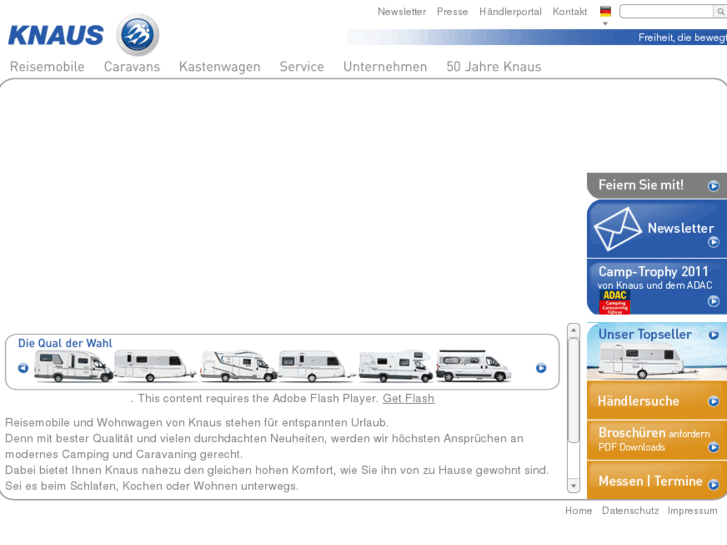Viewport: 727px width, 545px height.
Task: Open the Händlerportal link
Action: point(510,12)
